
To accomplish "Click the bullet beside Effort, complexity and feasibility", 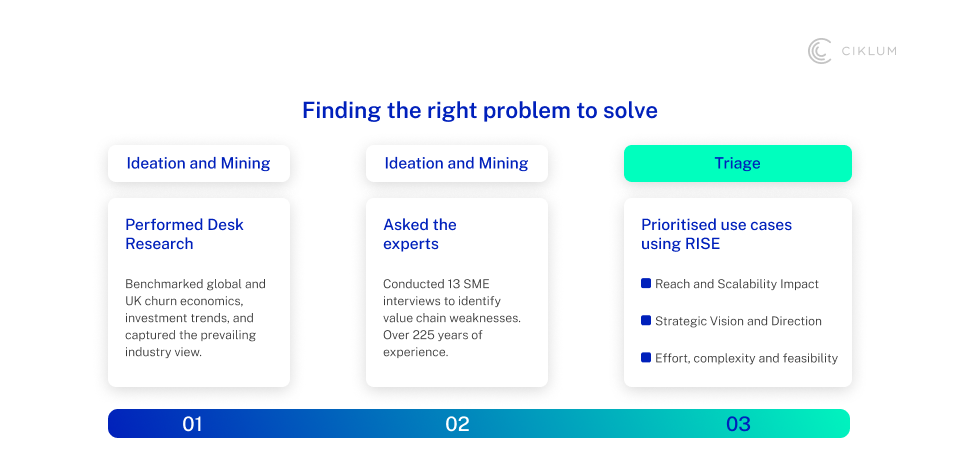I will [x=646, y=358].
